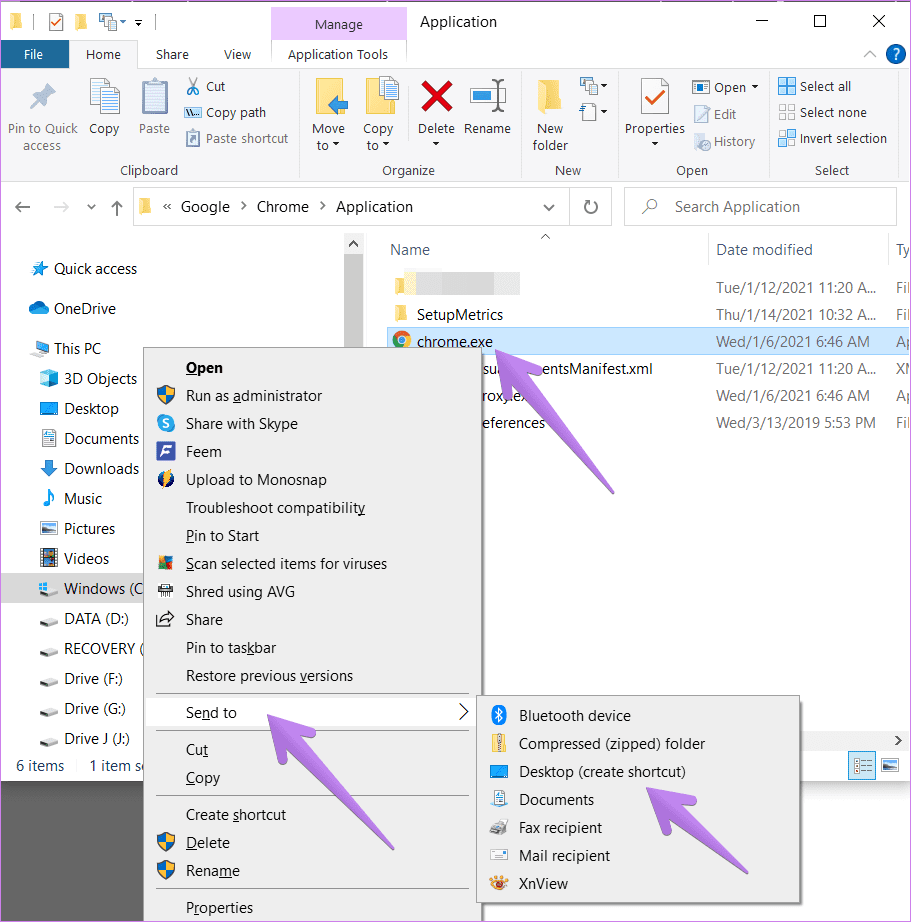911x922 pixels.
Task: Click in the Search Application field
Action: 760,207
